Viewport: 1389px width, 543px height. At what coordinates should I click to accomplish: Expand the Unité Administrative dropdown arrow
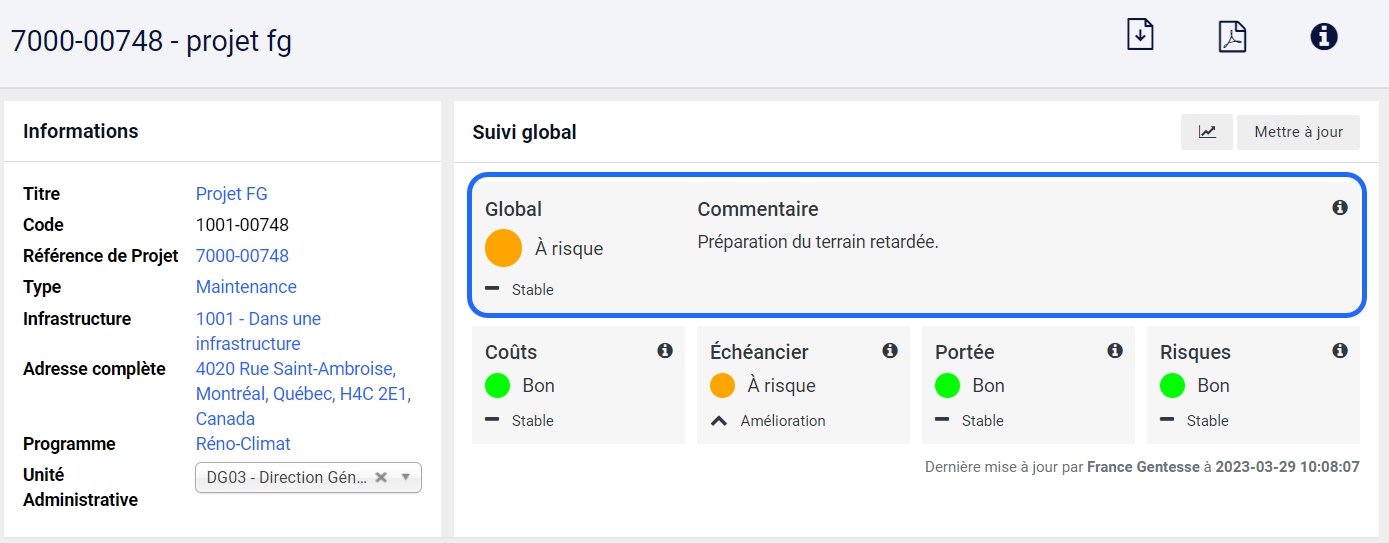tap(406, 478)
